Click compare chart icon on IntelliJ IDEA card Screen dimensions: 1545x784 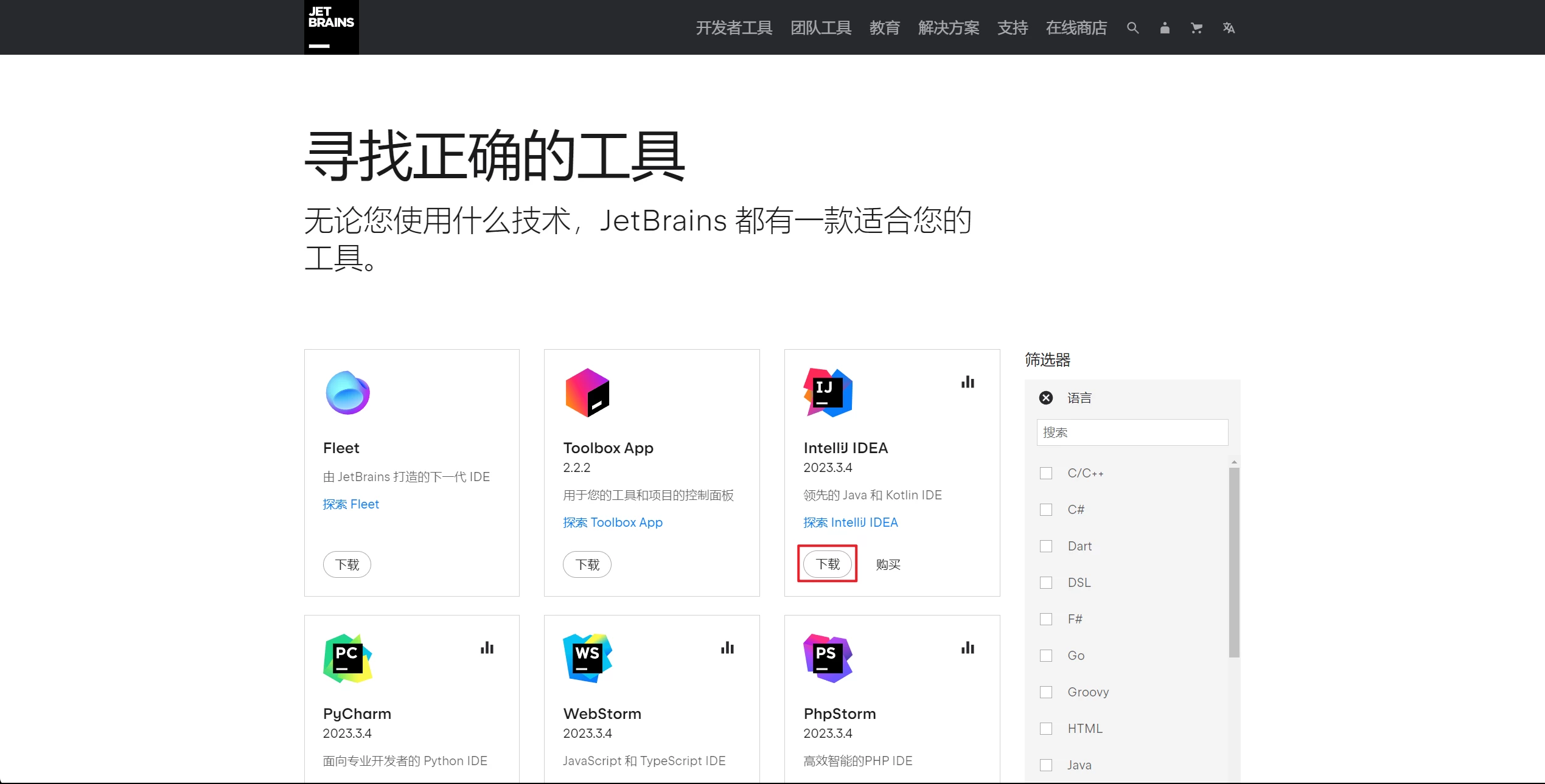click(968, 382)
